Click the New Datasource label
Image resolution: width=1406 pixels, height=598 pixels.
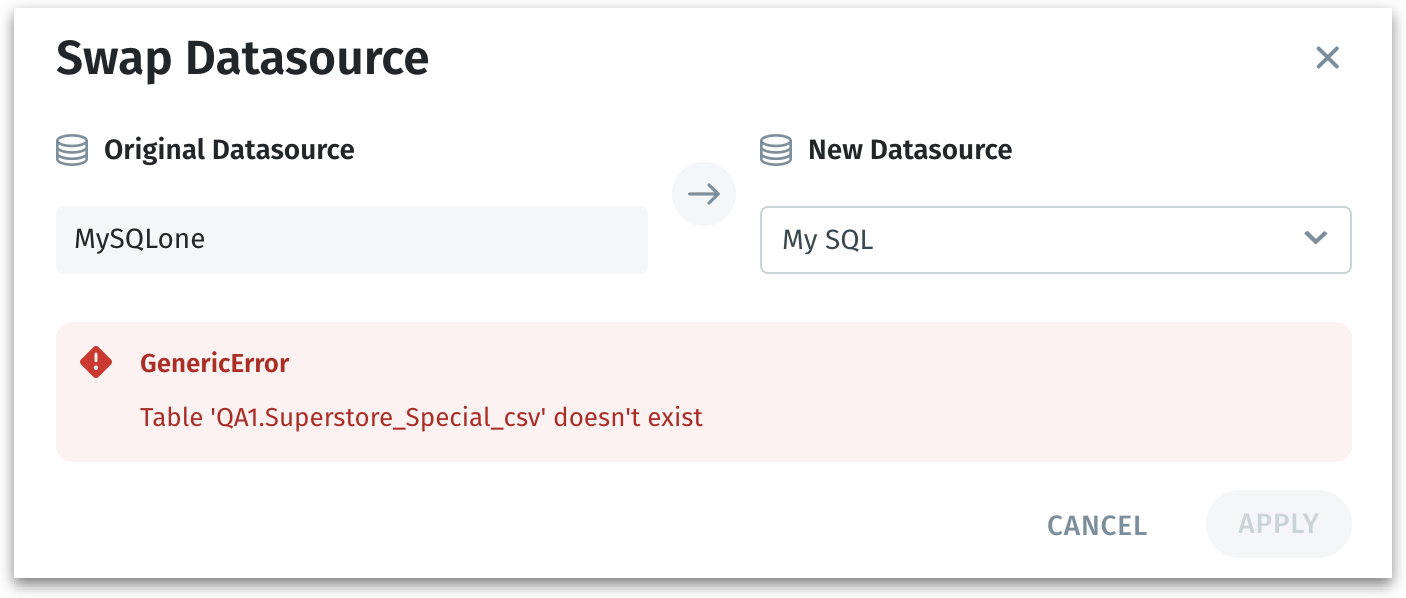tap(910, 151)
